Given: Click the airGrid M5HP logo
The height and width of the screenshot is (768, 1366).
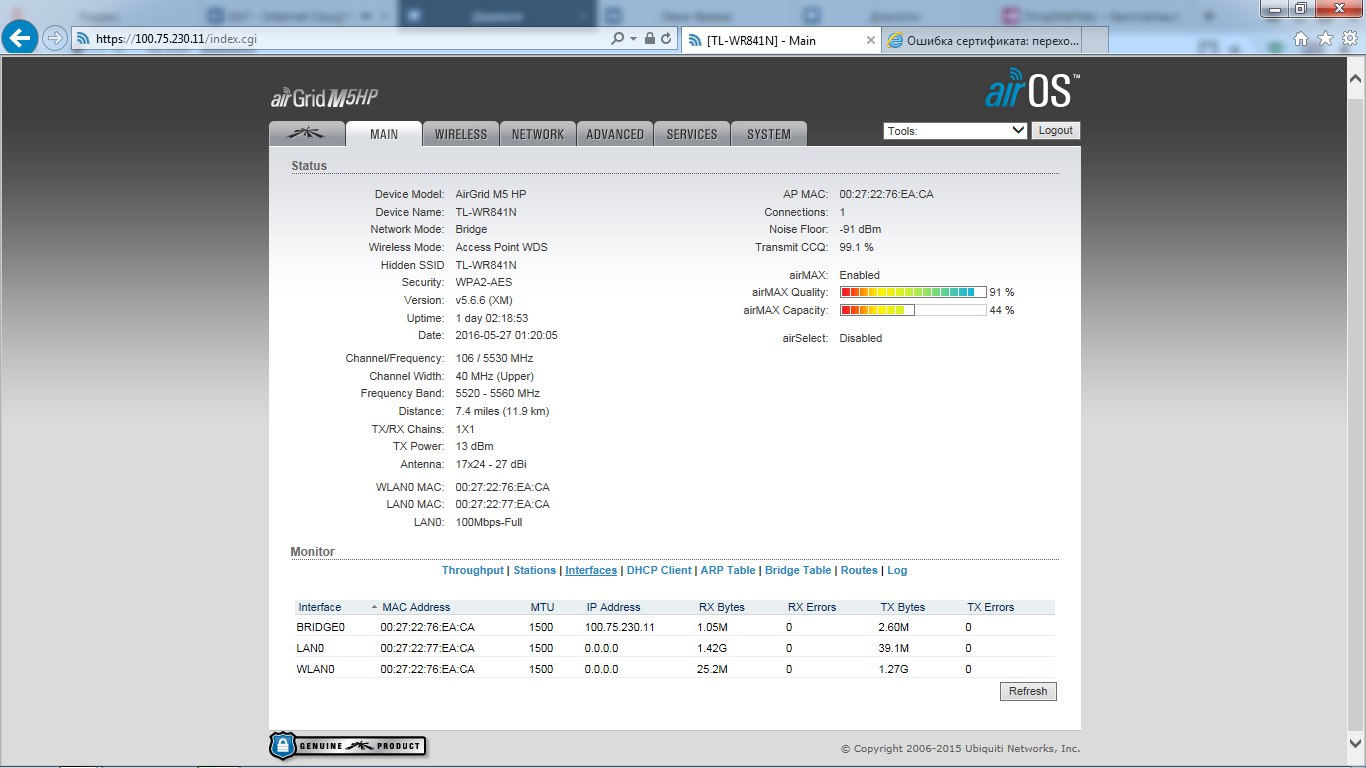Looking at the screenshot, I should (x=324, y=97).
